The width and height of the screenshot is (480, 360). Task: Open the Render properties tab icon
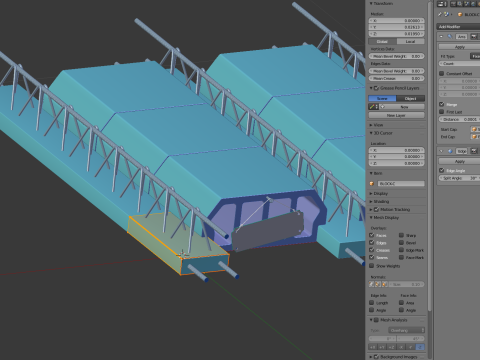(x=454, y=4)
